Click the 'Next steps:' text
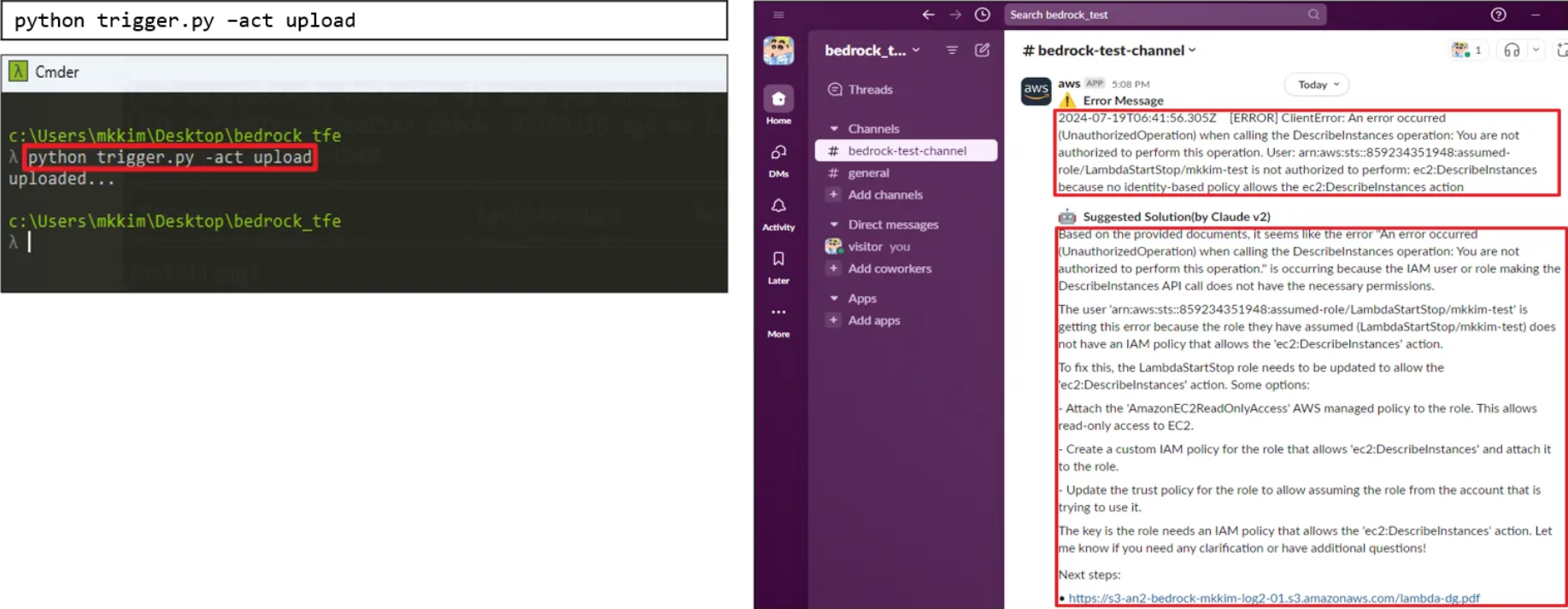Image resolution: width=1568 pixels, height=609 pixels. tap(1089, 575)
